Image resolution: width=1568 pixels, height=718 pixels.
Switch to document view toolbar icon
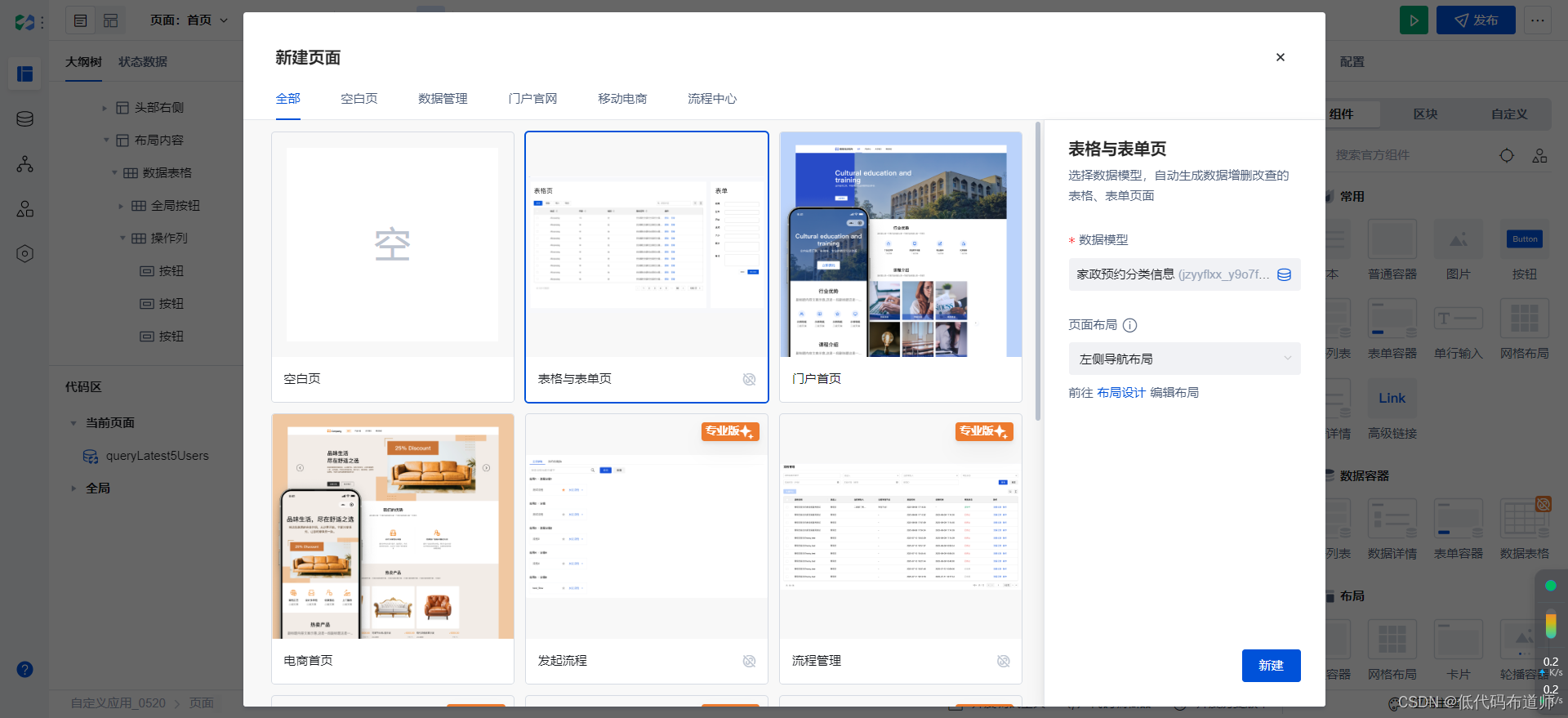(x=81, y=20)
